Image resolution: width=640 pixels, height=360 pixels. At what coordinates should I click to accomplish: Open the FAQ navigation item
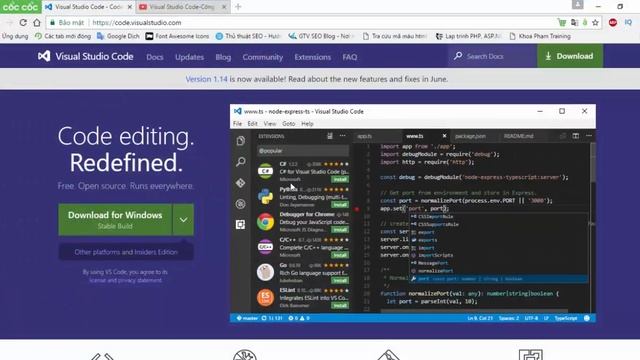(x=350, y=57)
